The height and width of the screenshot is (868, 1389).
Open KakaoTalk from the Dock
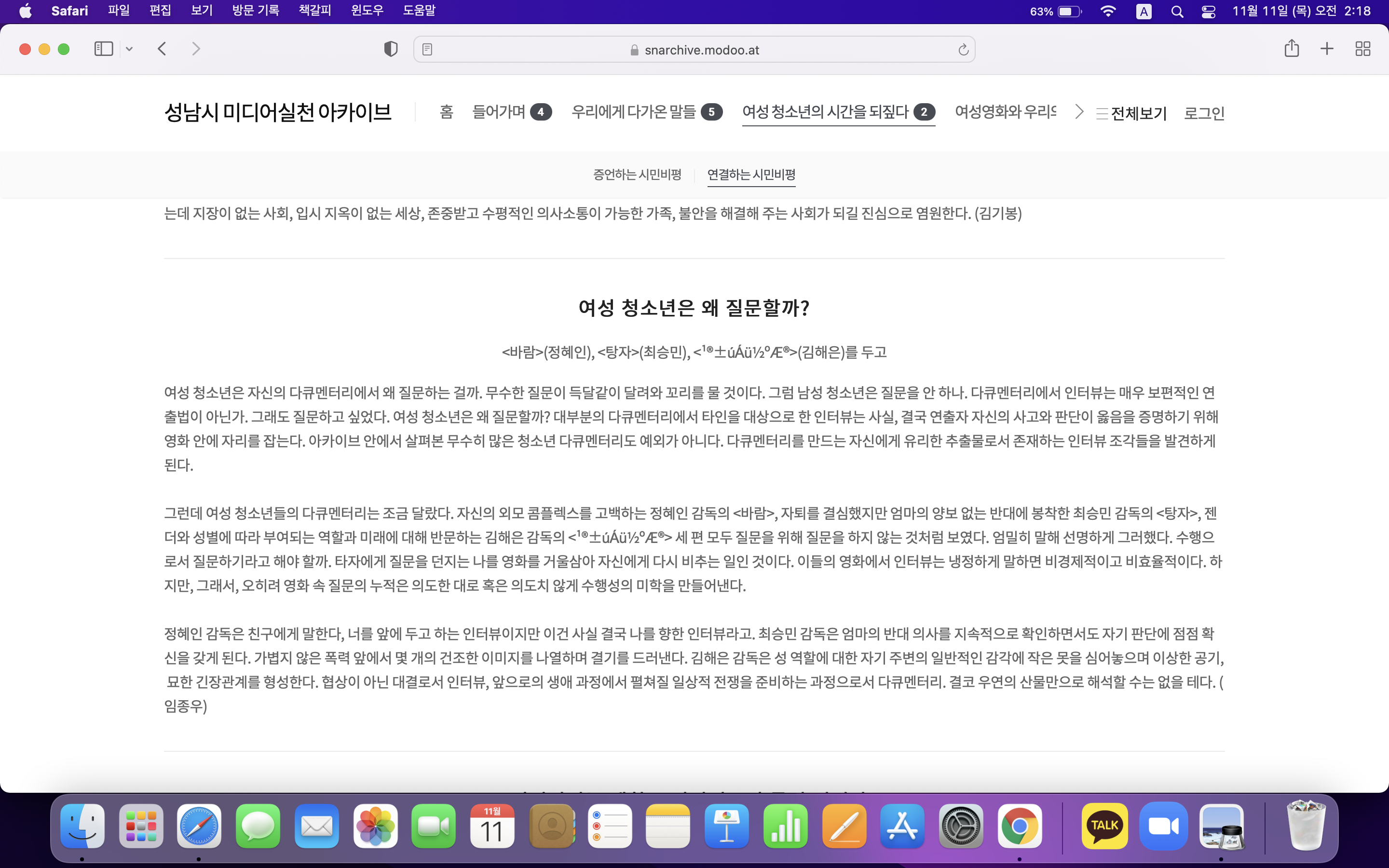coord(1104,826)
